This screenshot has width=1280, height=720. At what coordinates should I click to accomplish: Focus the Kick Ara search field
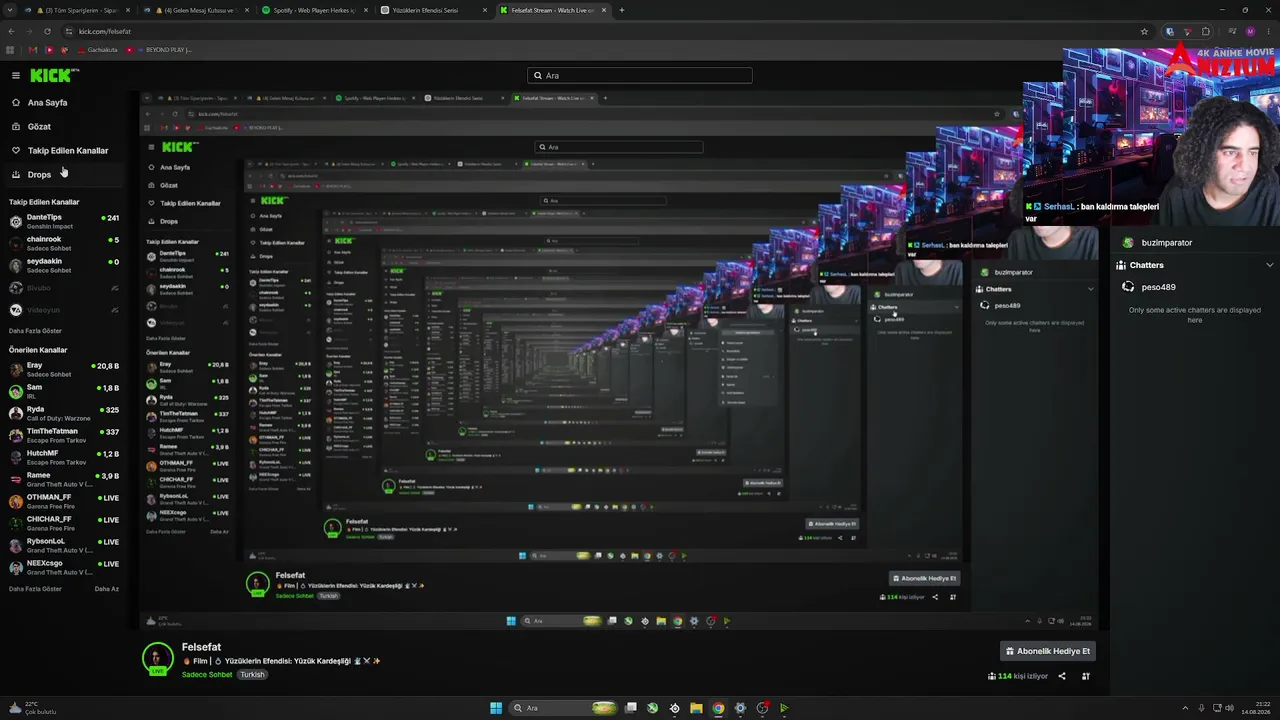[x=640, y=75]
